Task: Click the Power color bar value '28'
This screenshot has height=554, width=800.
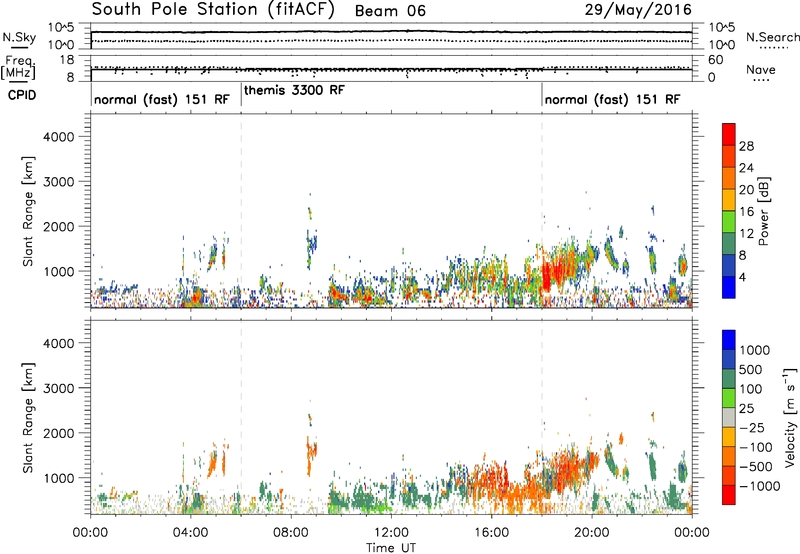Action: tap(746, 146)
